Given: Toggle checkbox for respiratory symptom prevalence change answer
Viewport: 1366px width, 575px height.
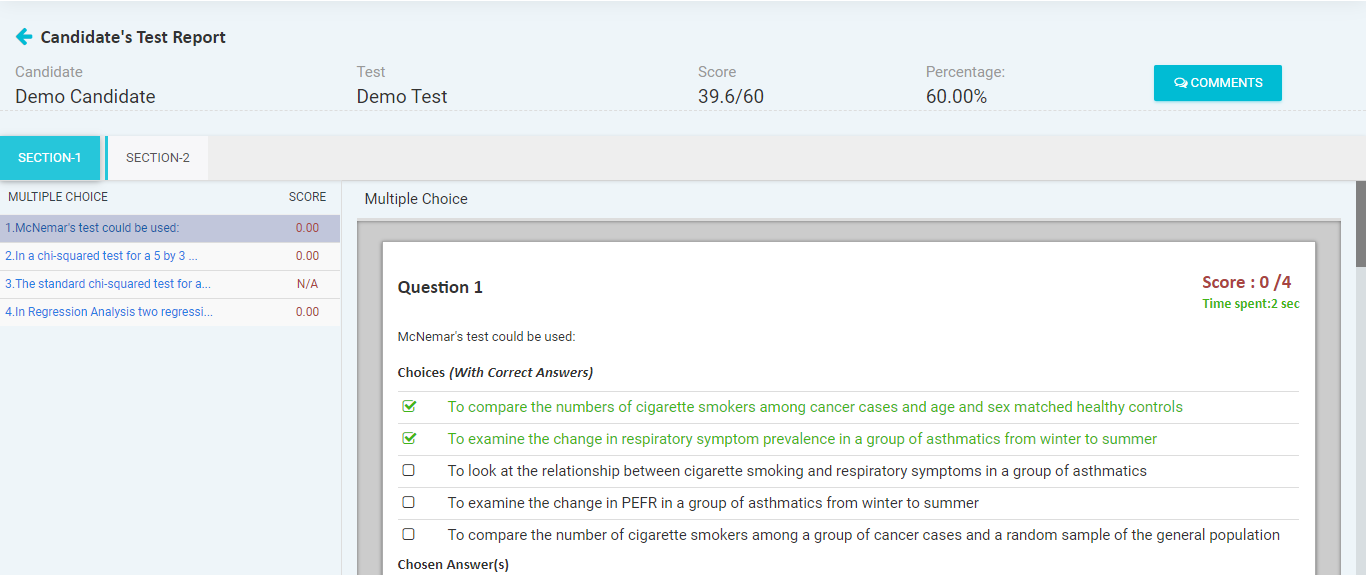Looking at the screenshot, I should tap(408, 439).
